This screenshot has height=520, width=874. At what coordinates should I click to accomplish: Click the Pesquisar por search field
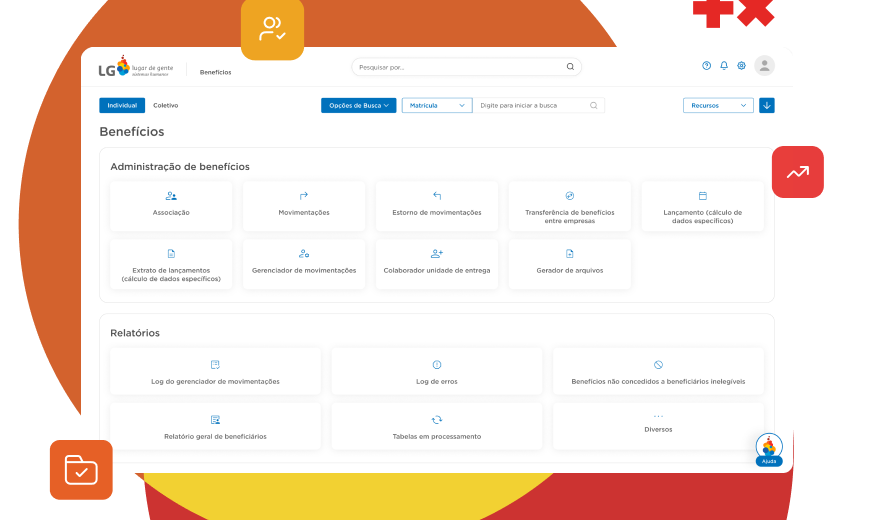(x=458, y=67)
